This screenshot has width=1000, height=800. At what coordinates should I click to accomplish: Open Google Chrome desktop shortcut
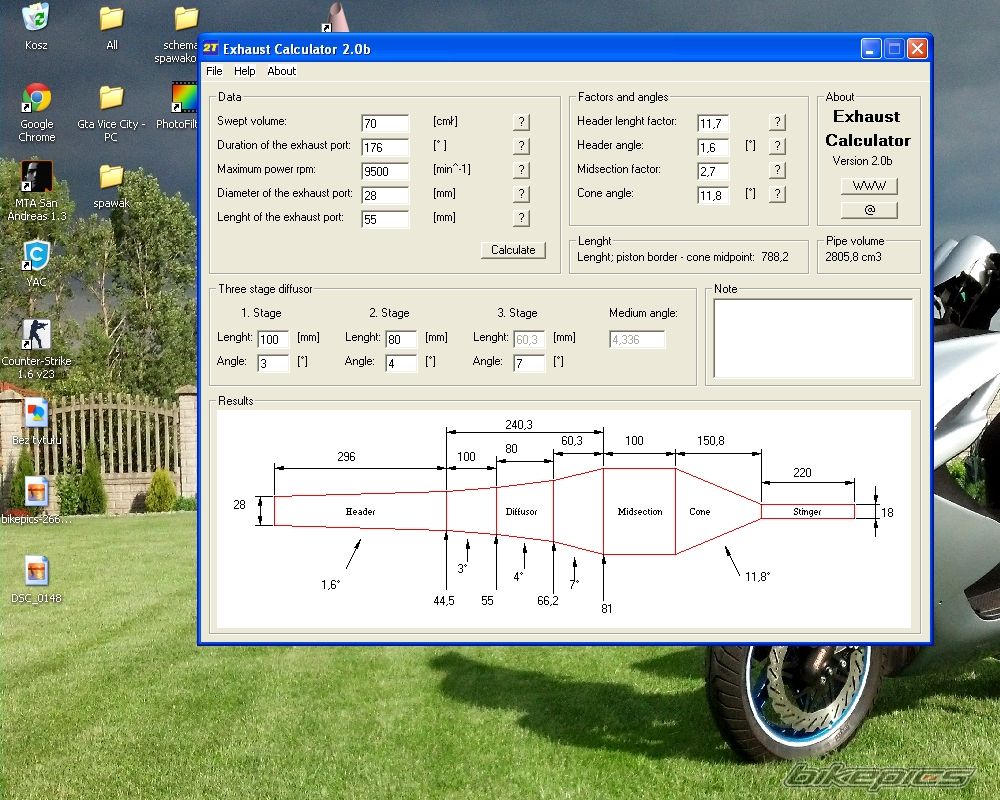coord(37,100)
